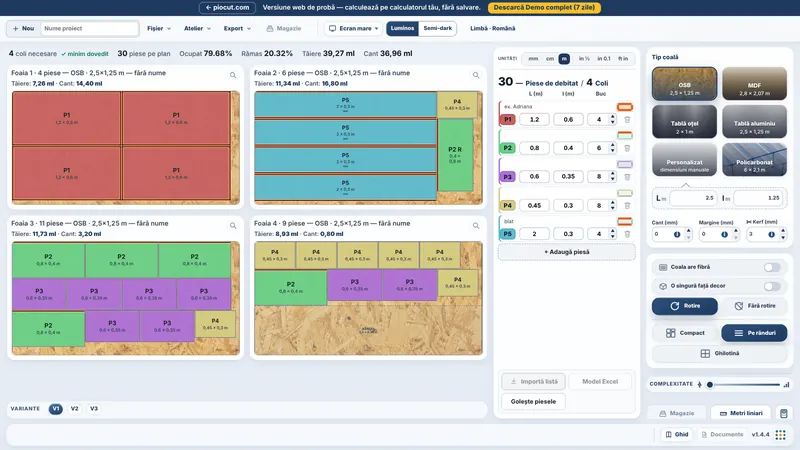Open Export dropdown menu
Screen dimensions: 800x450
pos(237,29)
